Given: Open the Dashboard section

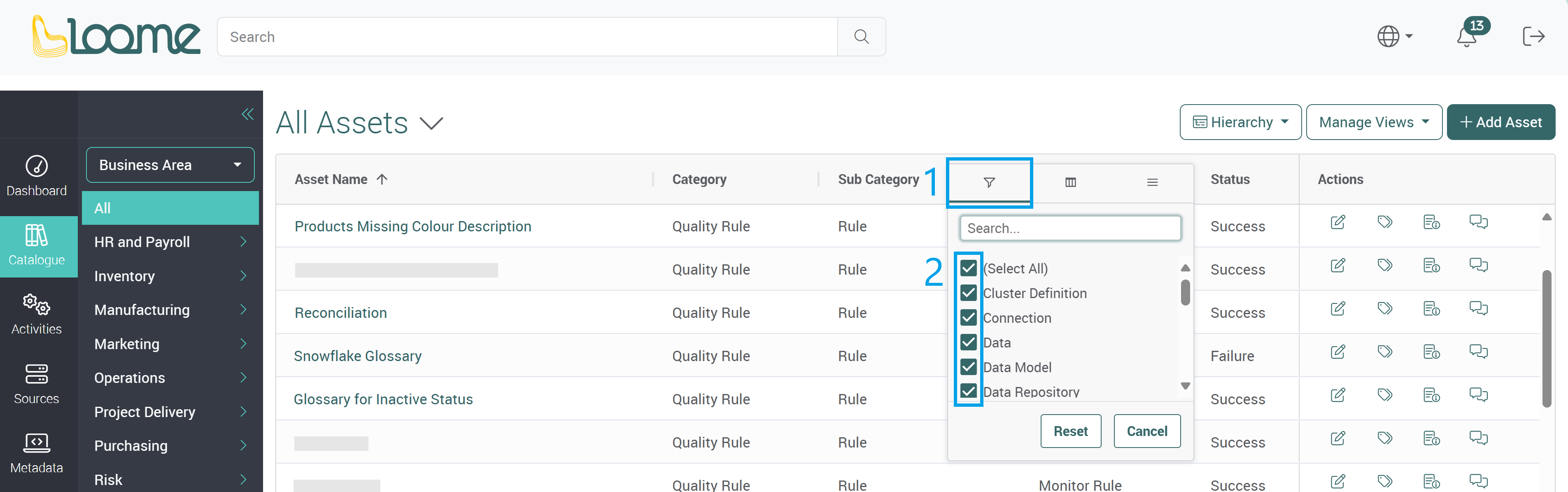Looking at the screenshot, I should pos(37,177).
